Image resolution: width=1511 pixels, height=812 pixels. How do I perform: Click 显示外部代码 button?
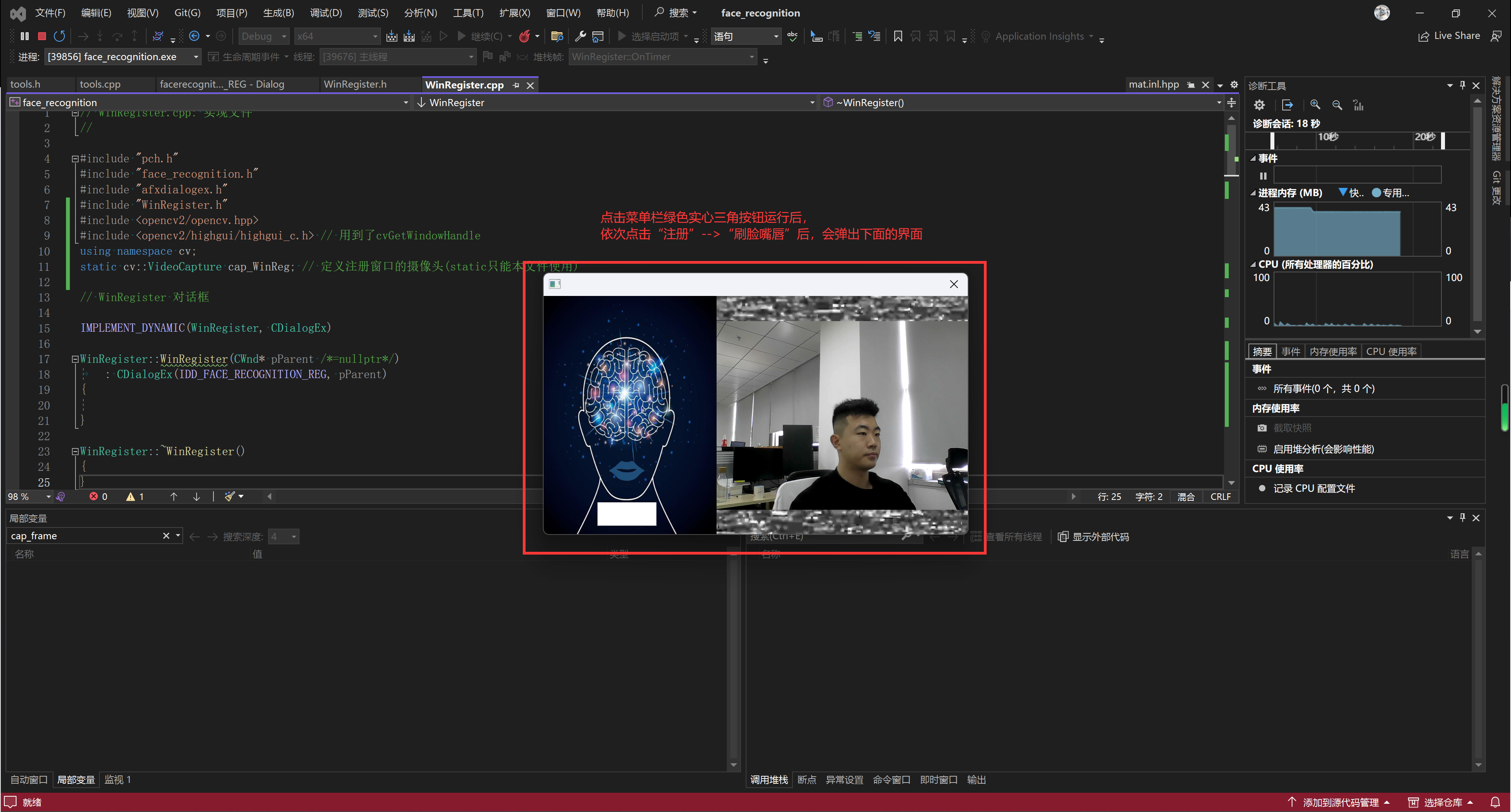pyautogui.click(x=1094, y=537)
